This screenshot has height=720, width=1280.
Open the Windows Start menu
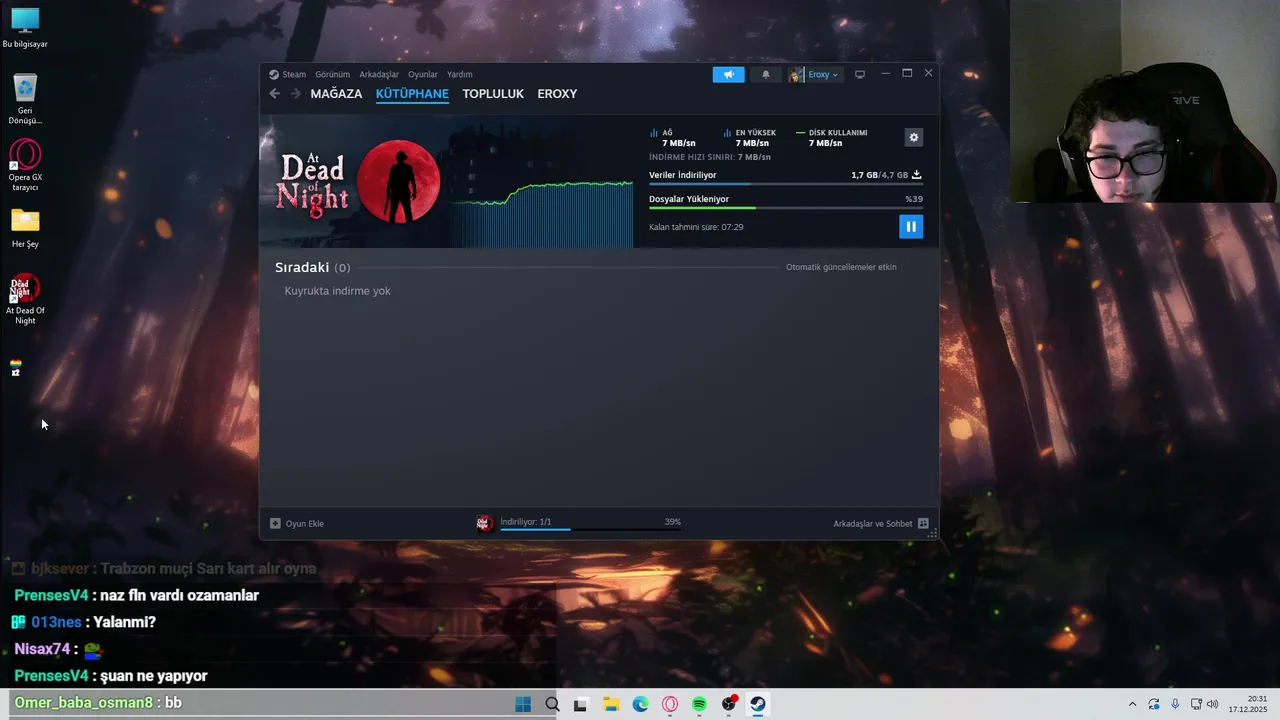pyautogui.click(x=523, y=704)
